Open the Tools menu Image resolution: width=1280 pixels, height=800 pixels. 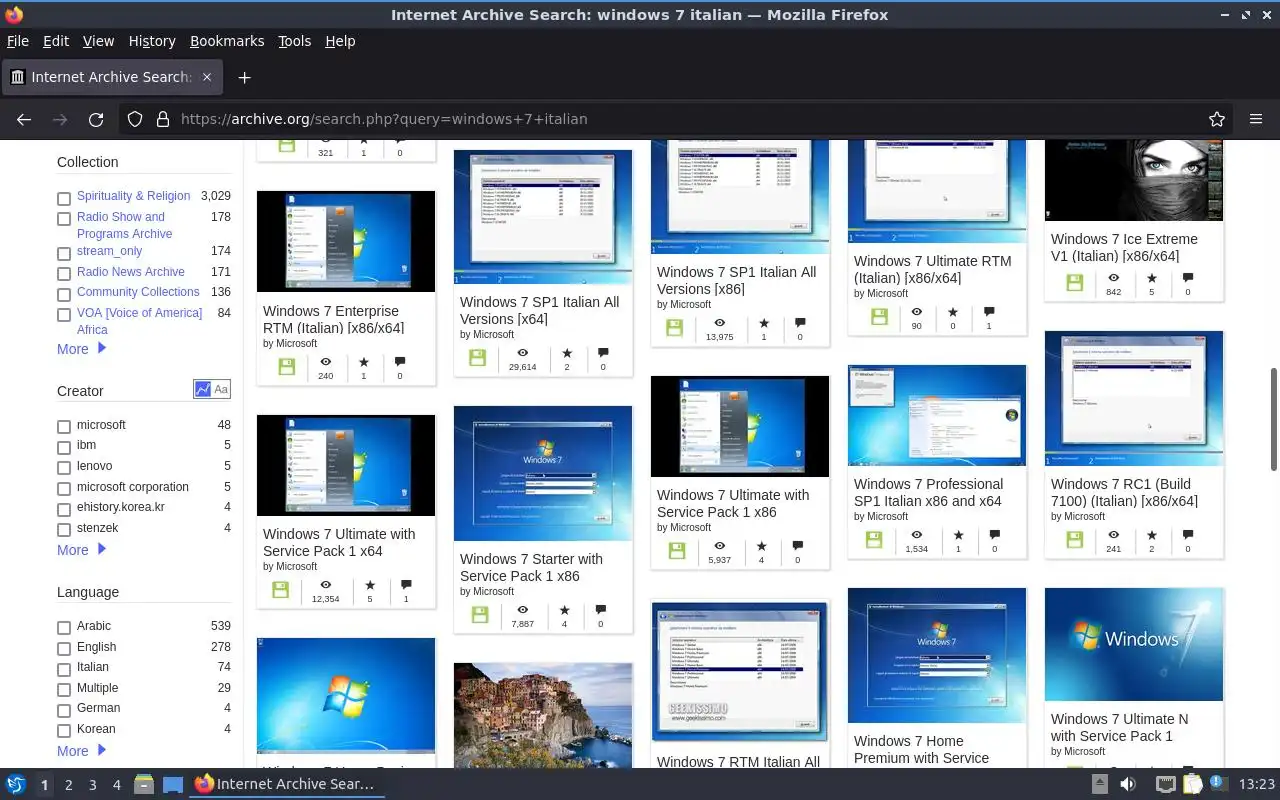coord(294,41)
